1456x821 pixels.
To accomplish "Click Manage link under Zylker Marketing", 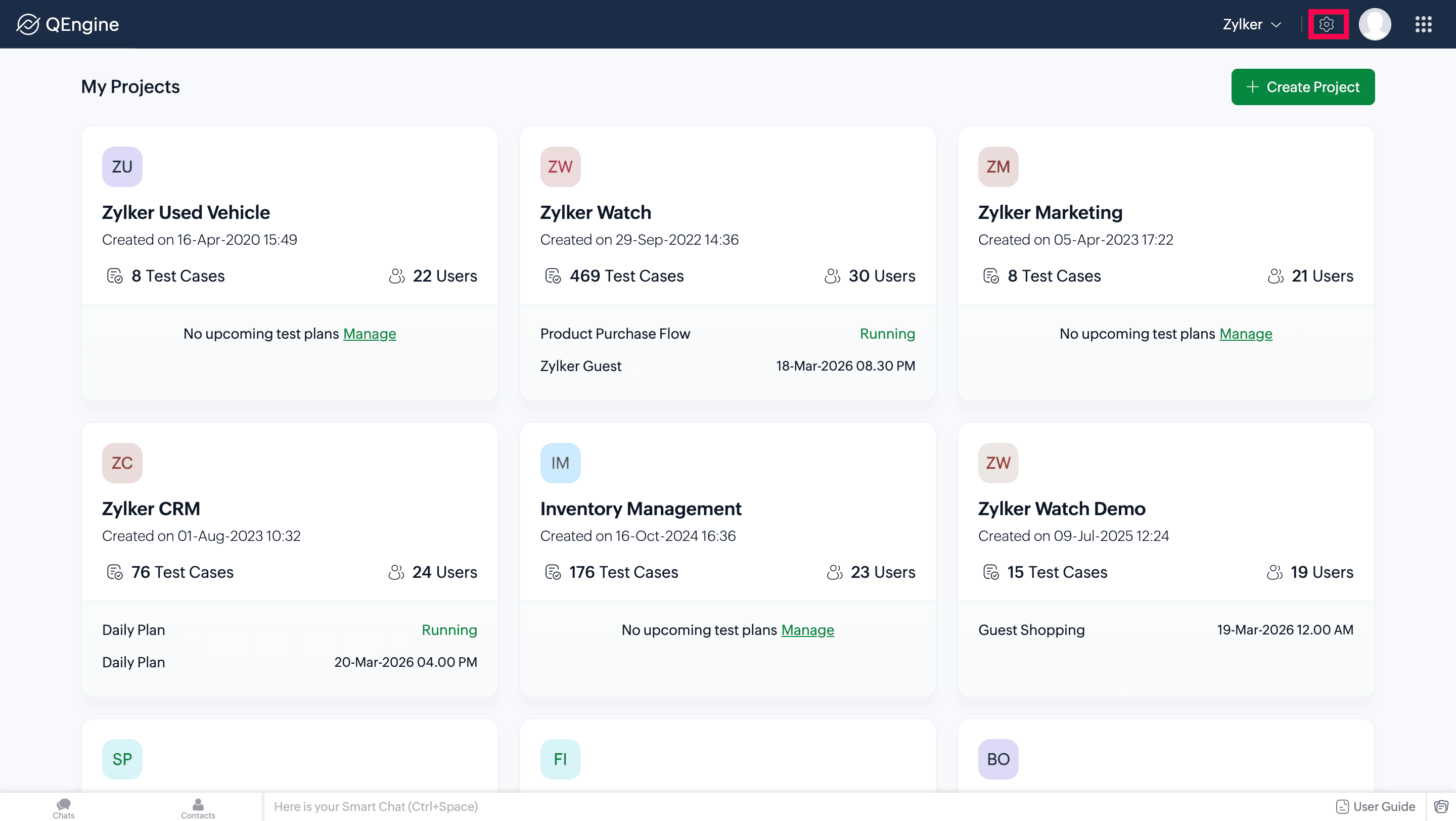I will coord(1246,334).
